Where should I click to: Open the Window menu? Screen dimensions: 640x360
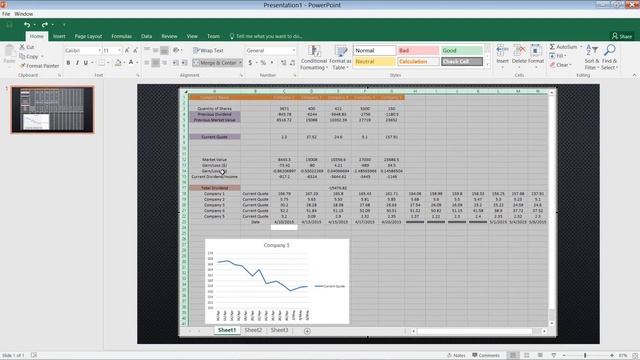(x=24, y=14)
